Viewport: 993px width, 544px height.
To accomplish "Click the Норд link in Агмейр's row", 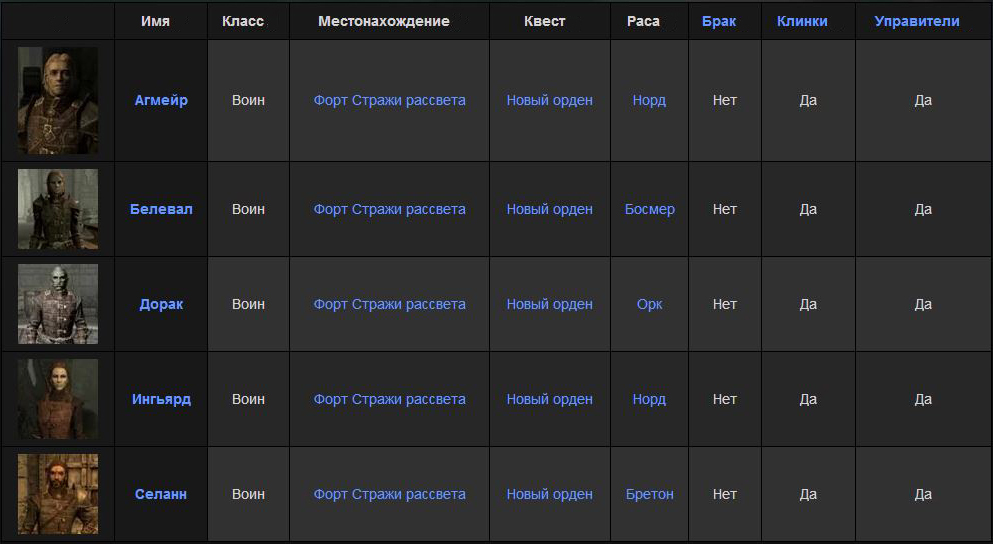I will [649, 100].
